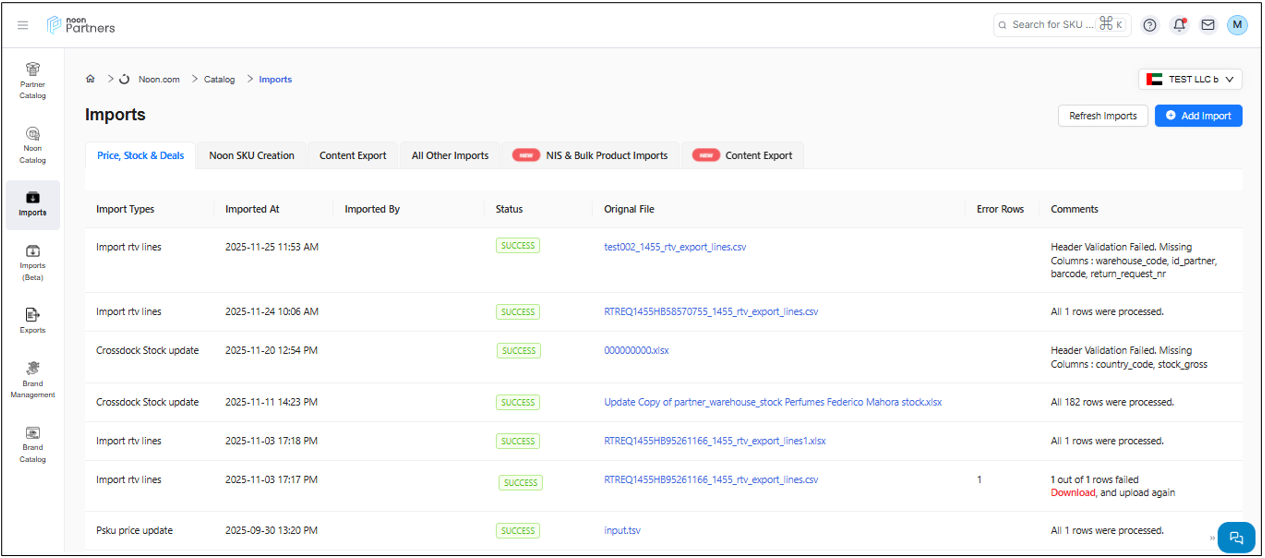Open the chat support widget
This screenshot has width=1265, height=558.
coord(1236,537)
